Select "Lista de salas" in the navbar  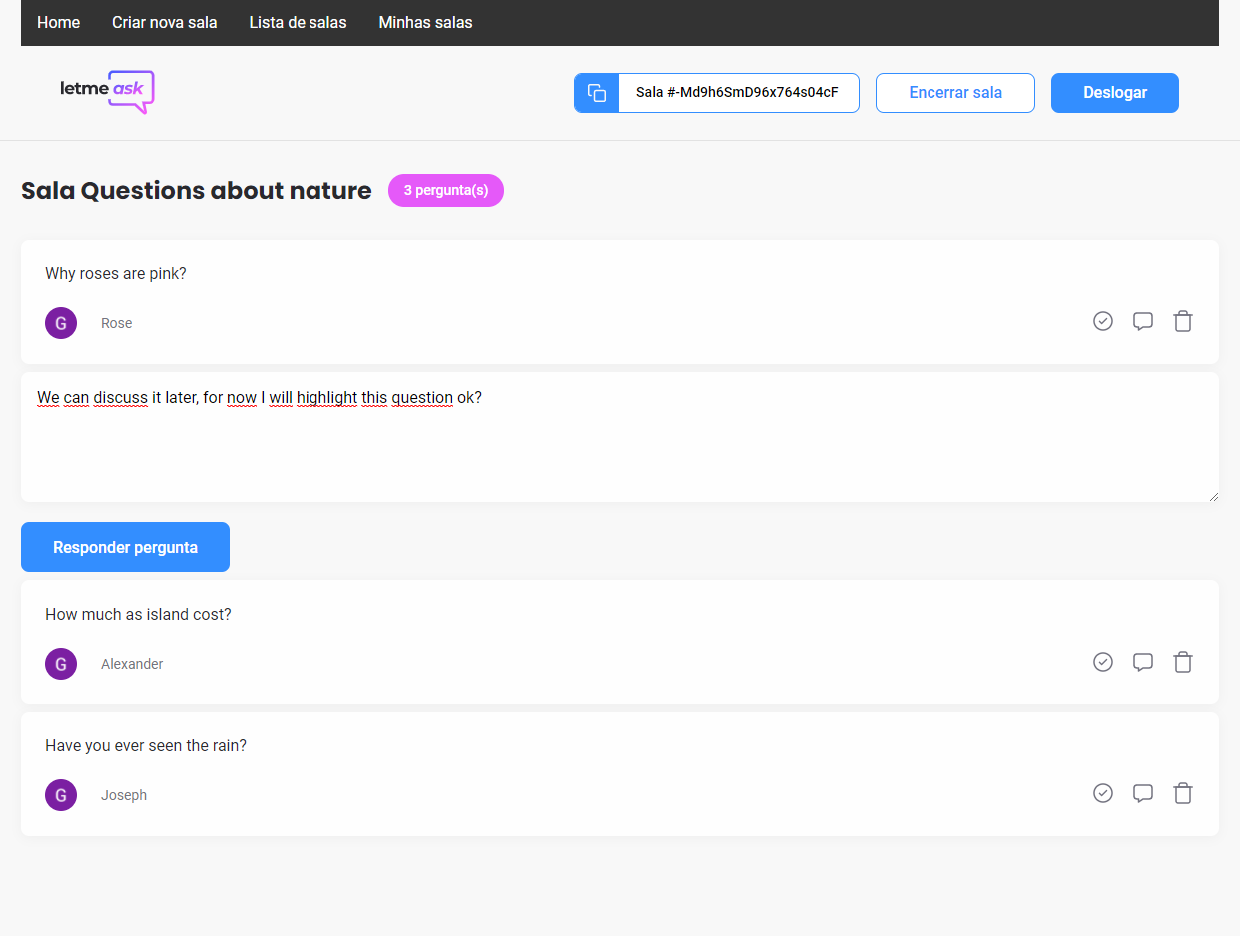click(x=297, y=22)
